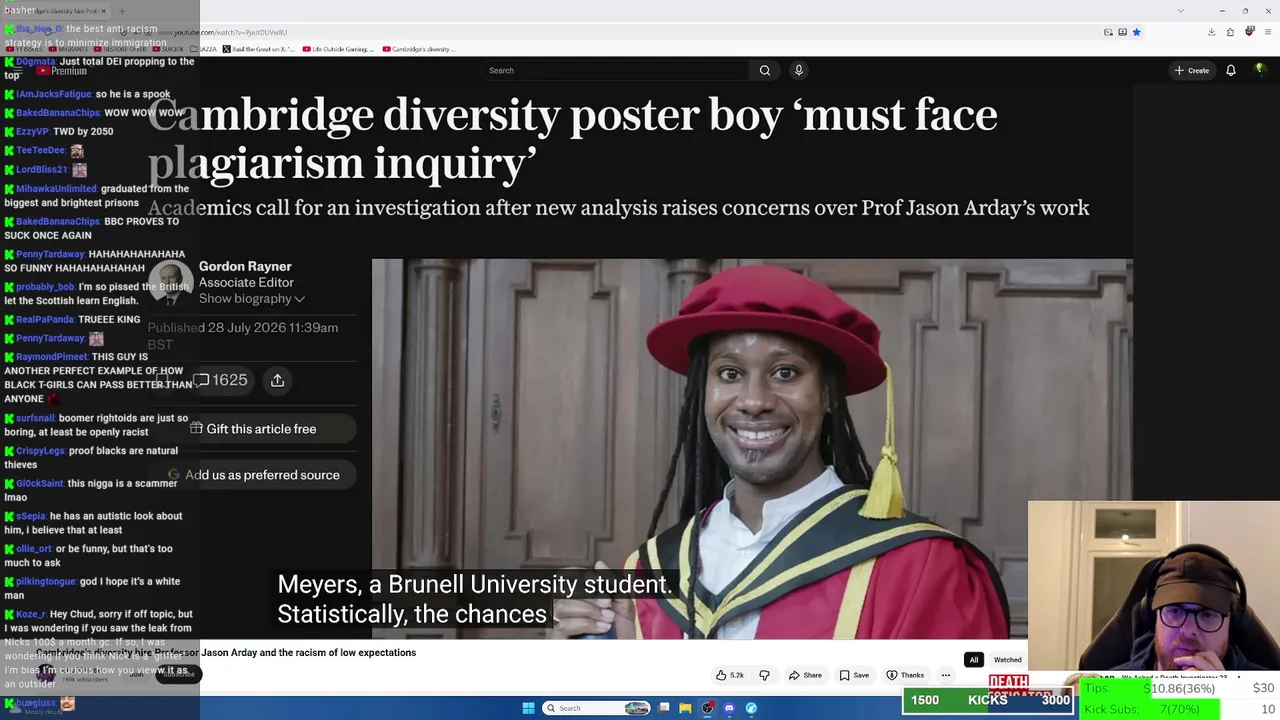Open browser extensions icon
The width and height of the screenshot is (1280, 720).
click(1230, 32)
